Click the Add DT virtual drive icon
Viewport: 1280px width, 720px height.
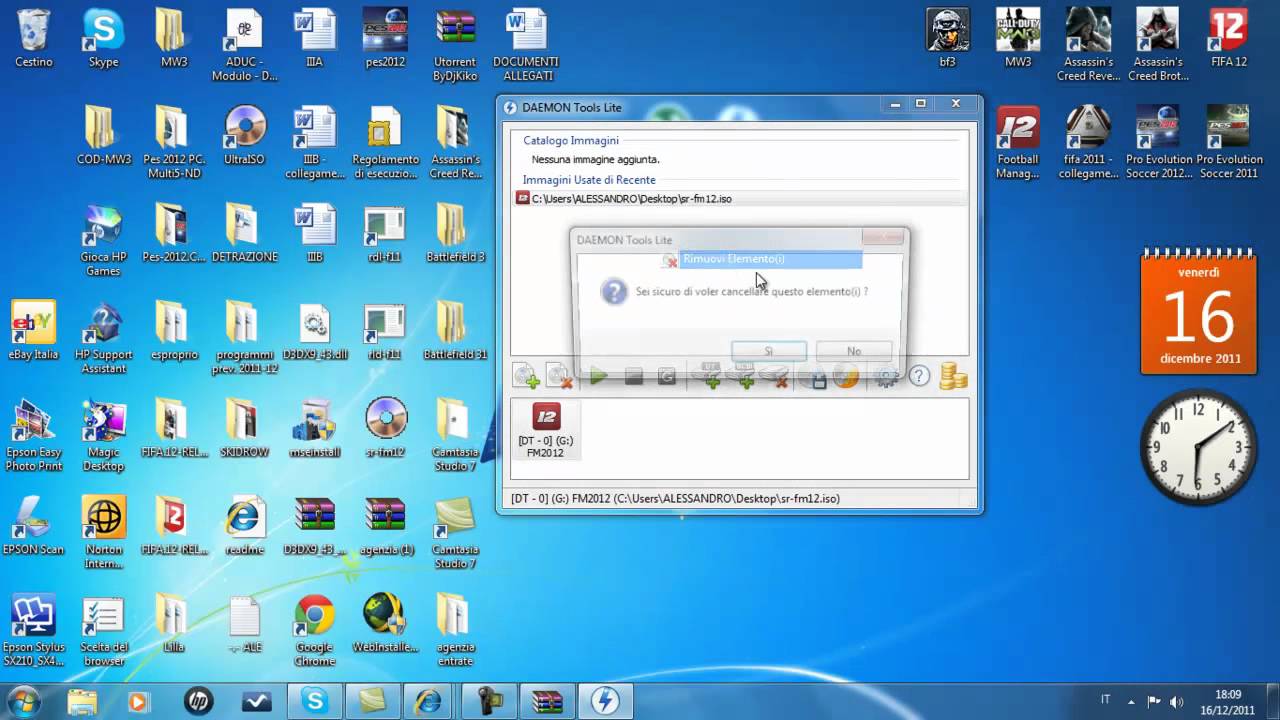click(711, 376)
